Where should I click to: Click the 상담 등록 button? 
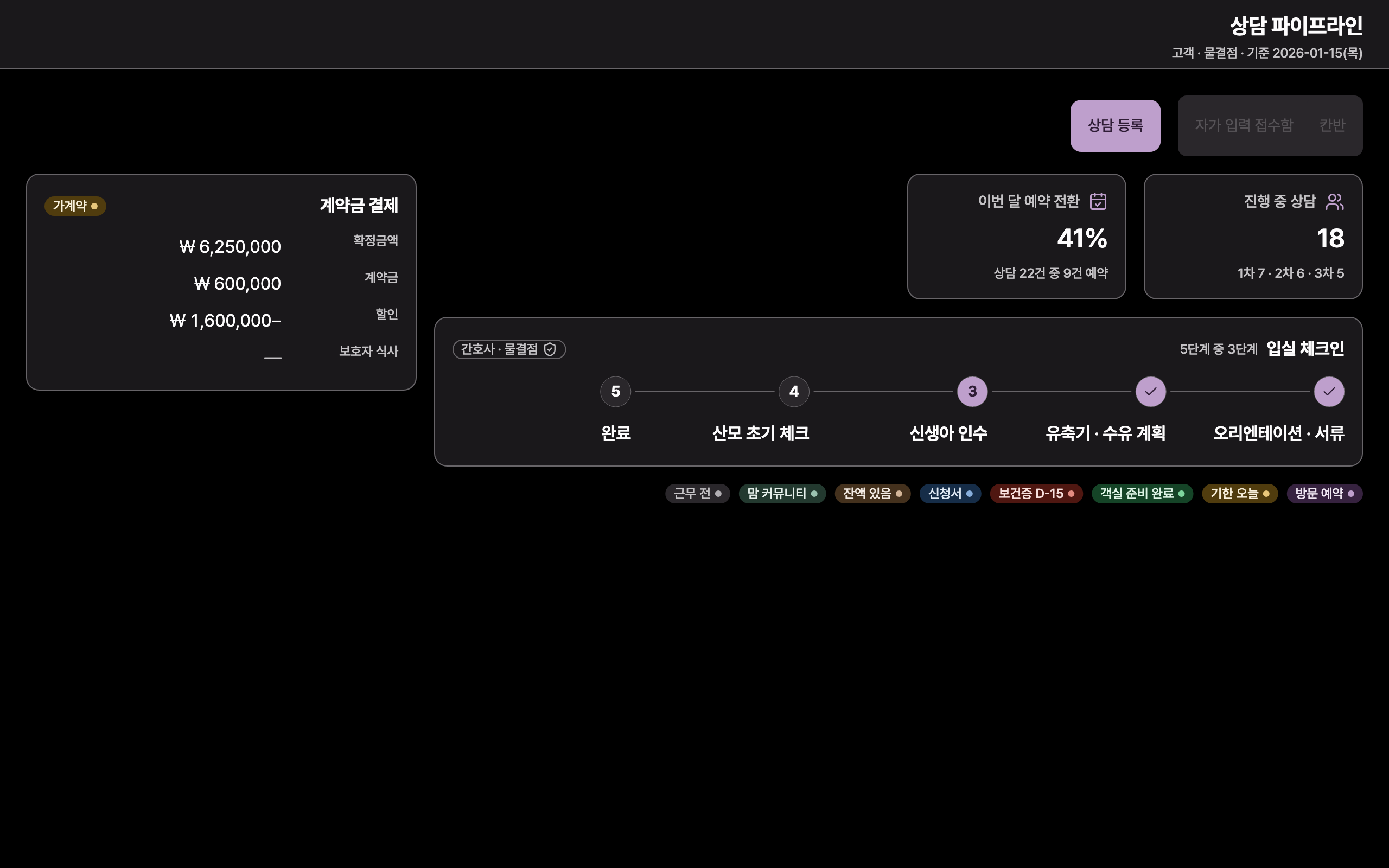pos(1115,126)
